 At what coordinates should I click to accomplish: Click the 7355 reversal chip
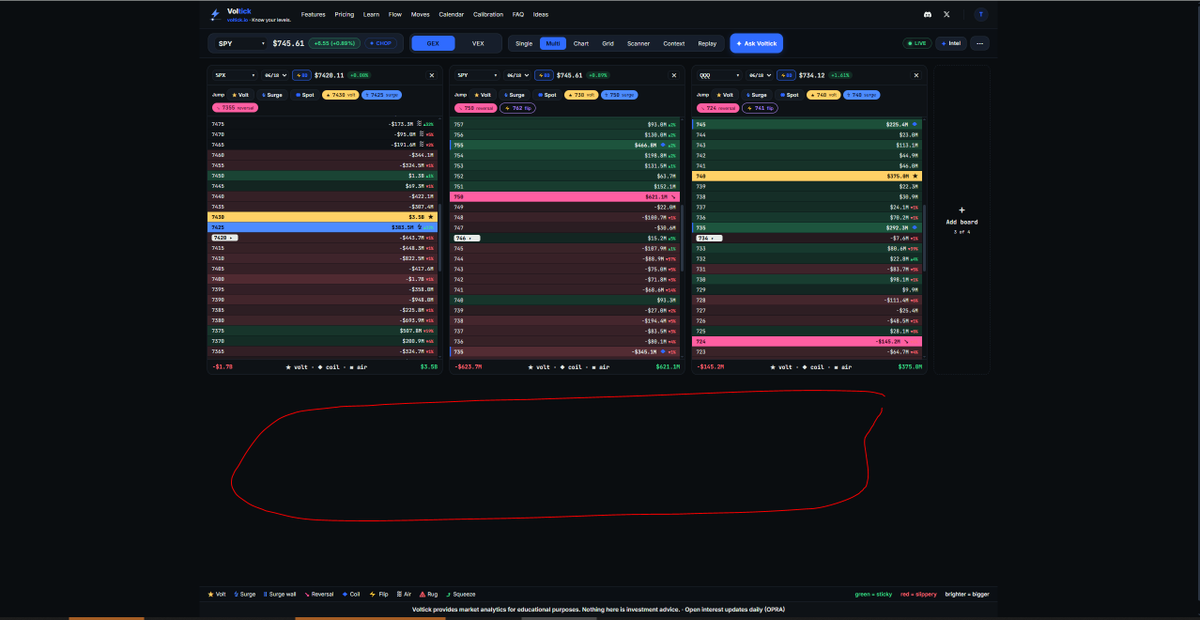click(235, 108)
